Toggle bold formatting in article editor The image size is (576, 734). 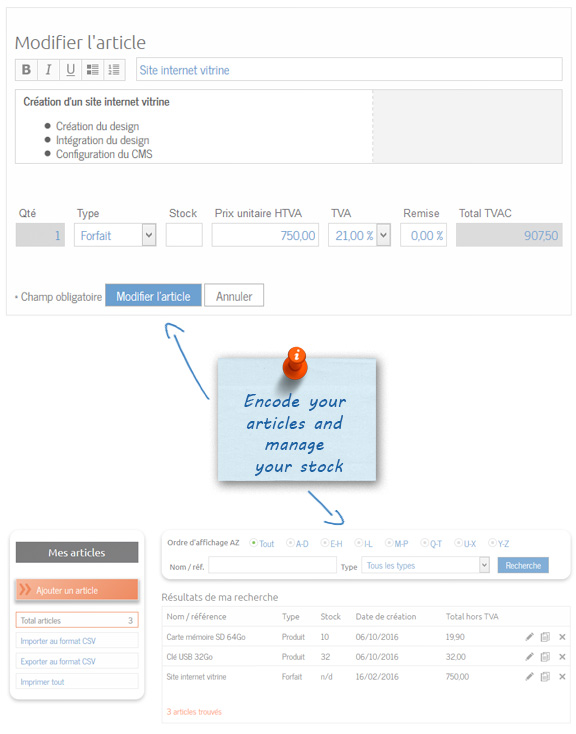pyautogui.click(x=26, y=70)
